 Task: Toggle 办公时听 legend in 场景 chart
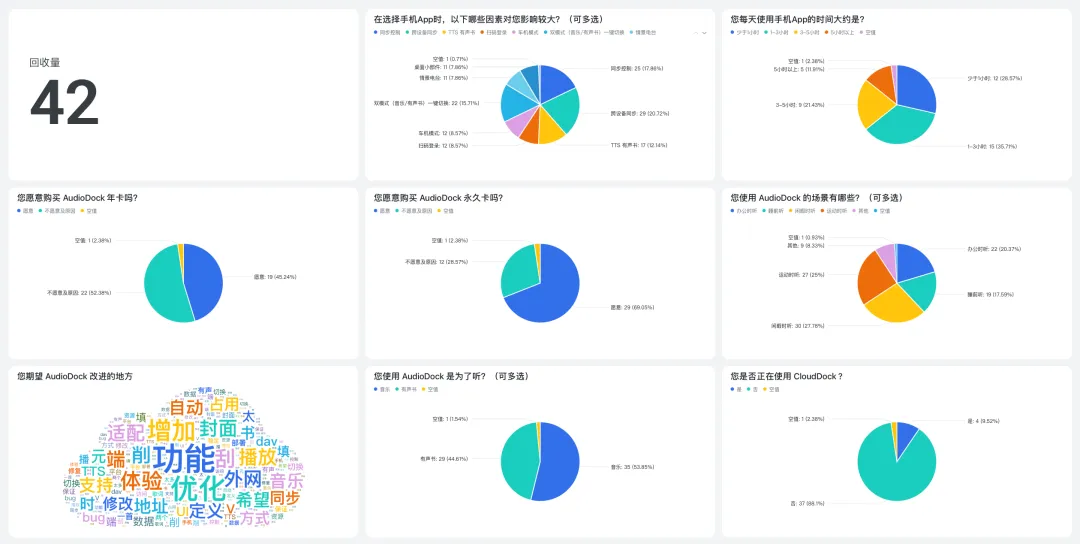745,210
